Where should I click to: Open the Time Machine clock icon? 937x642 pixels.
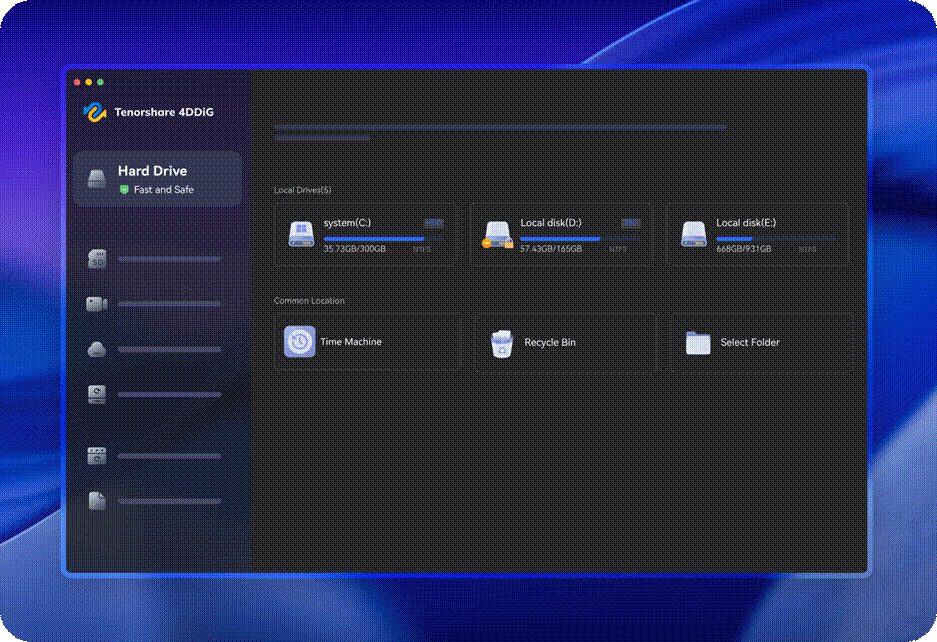pos(299,342)
